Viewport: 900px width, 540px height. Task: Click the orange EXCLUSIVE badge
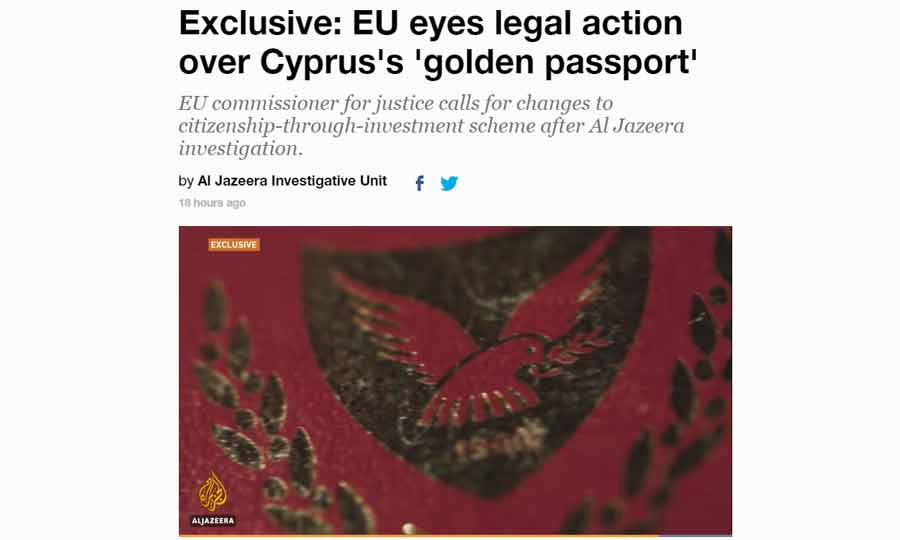click(234, 244)
